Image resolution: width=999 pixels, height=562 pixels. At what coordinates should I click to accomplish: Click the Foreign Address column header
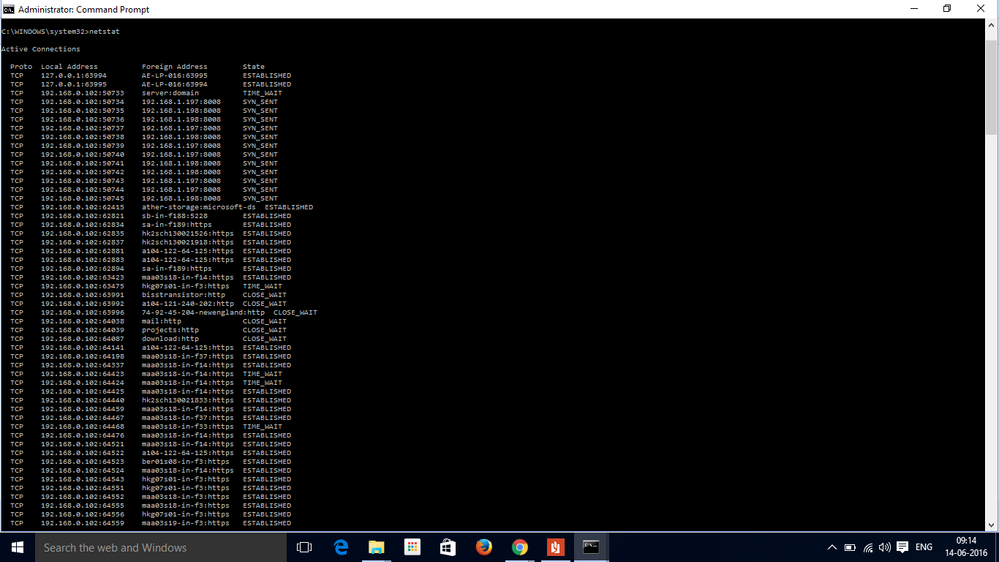175,66
